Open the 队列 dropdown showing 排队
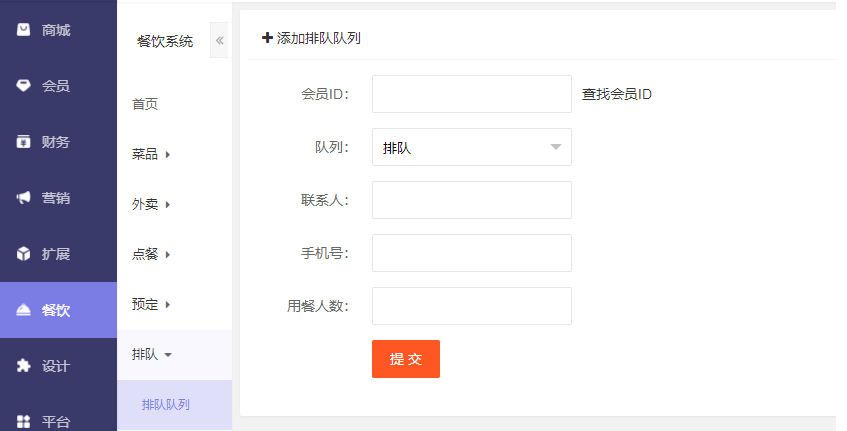 click(x=471, y=147)
